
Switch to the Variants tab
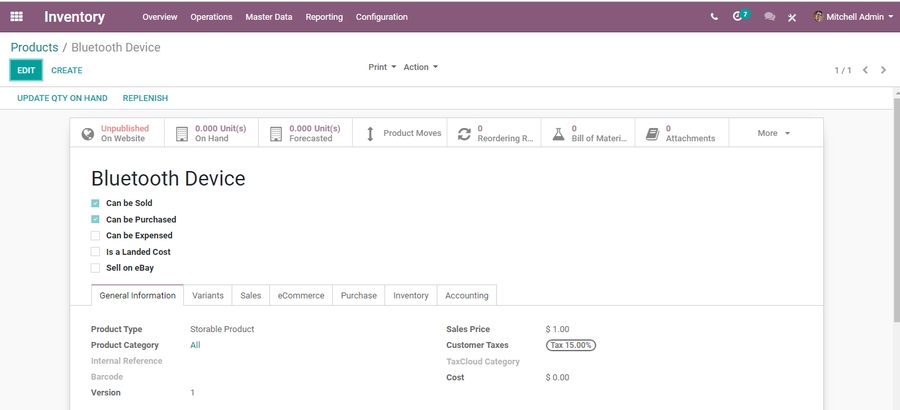pyautogui.click(x=208, y=296)
